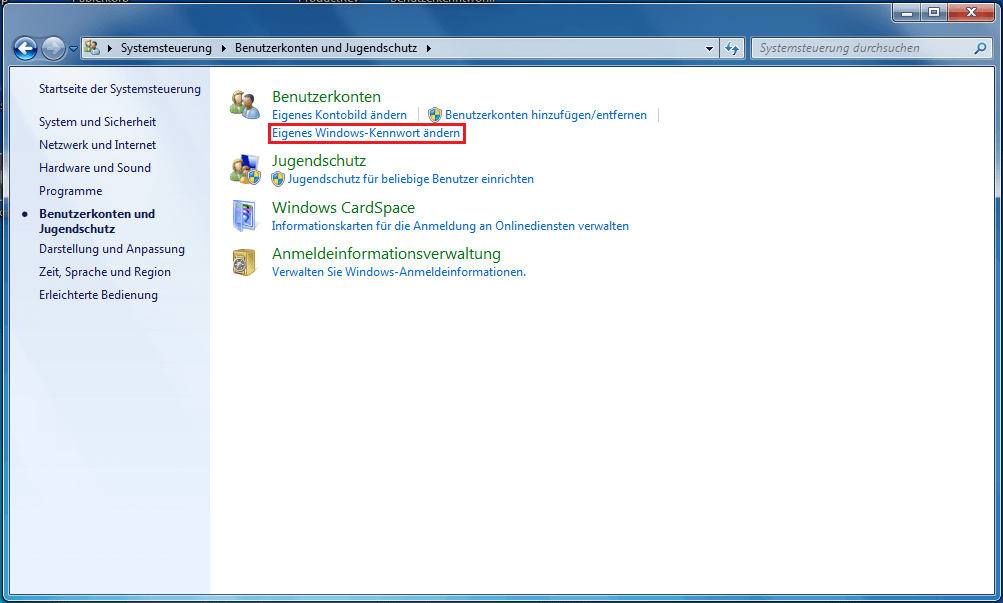Click the search magnifier icon
Image resolution: width=1003 pixels, height=603 pixels.
tap(980, 48)
